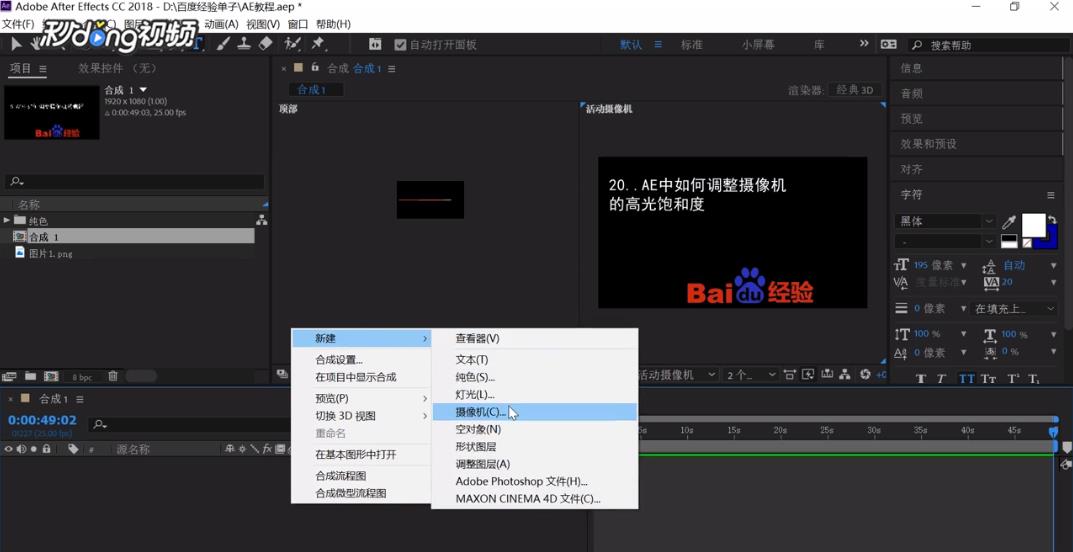This screenshot has width=1073, height=552.
Task: Toggle the composition viewer lock icon
Action: (x=315, y=68)
